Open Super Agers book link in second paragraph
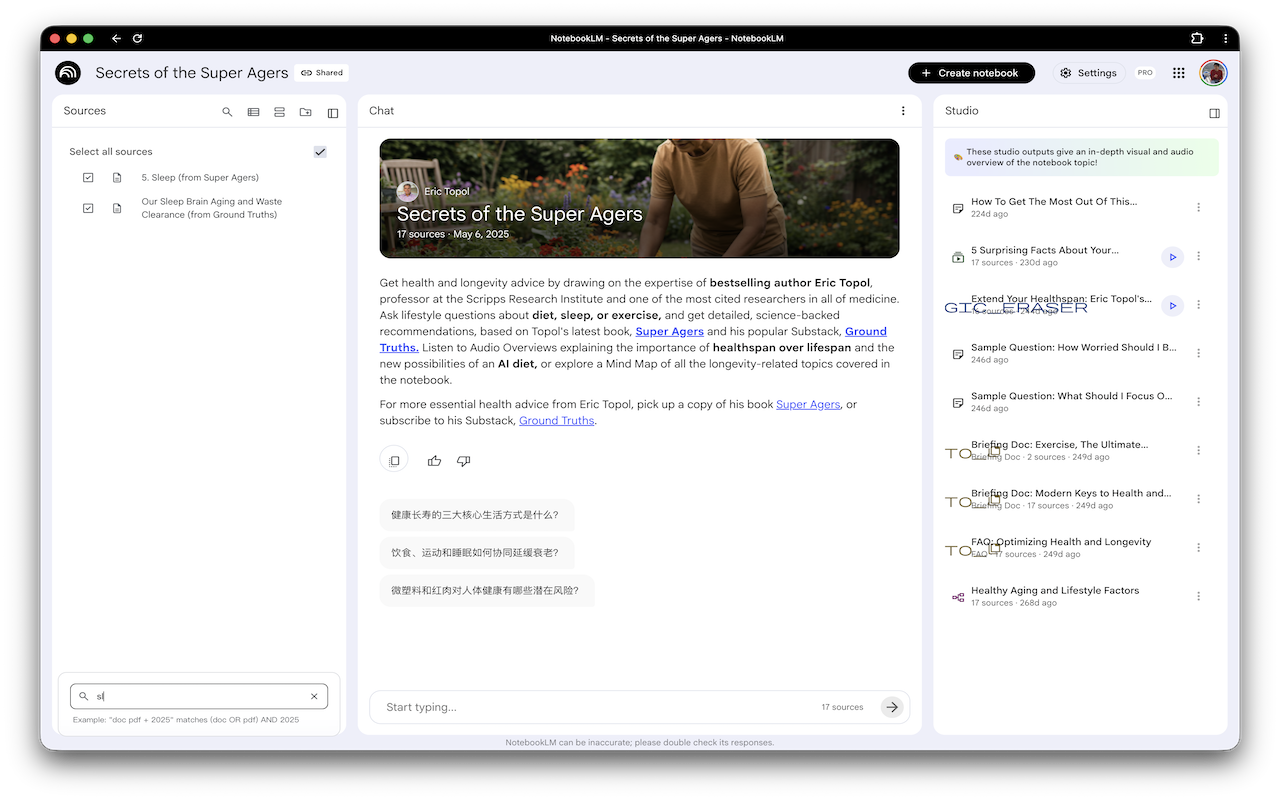The image size is (1280, 800). (808, 404)
